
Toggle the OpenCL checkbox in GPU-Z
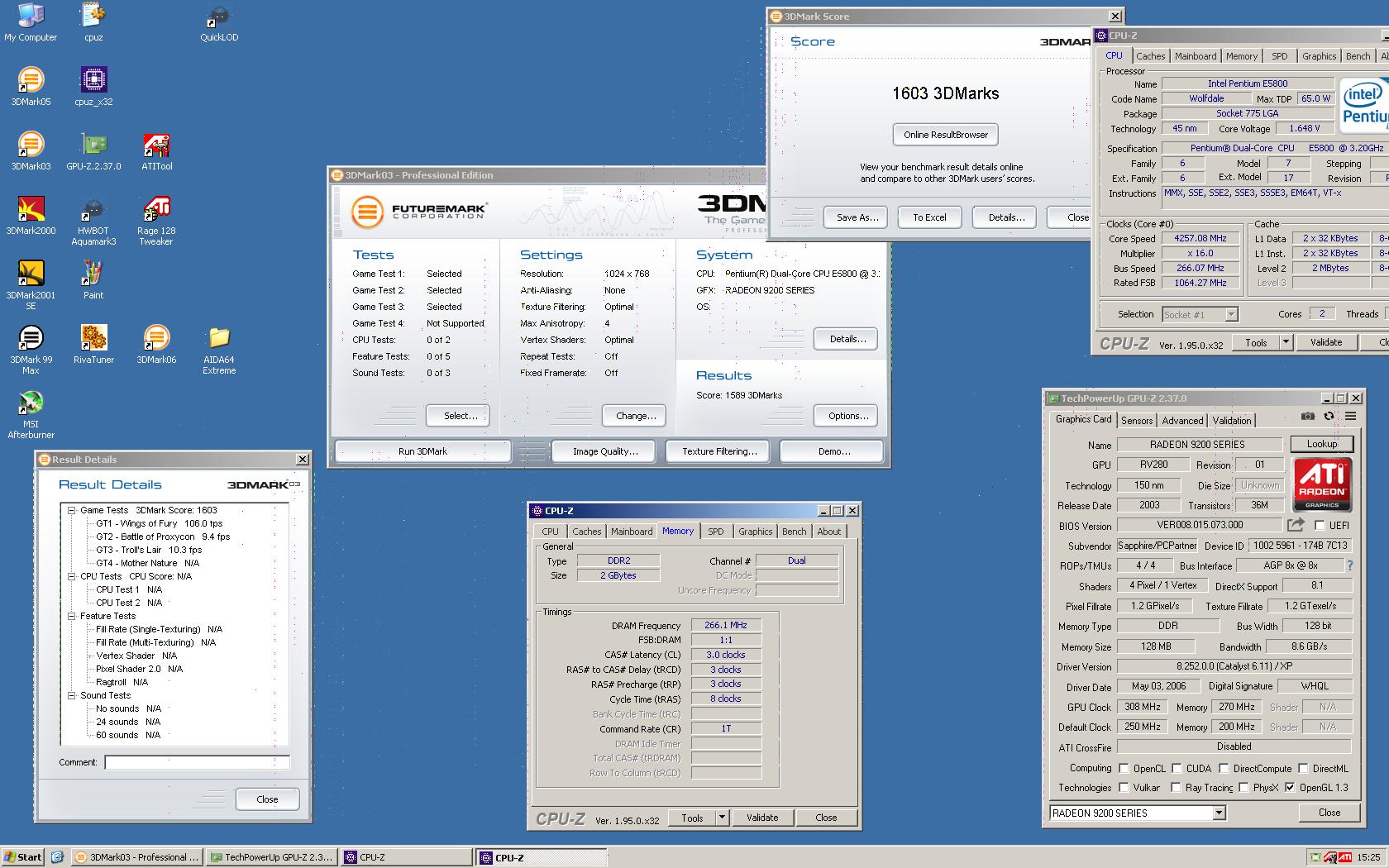[1124, 768]
